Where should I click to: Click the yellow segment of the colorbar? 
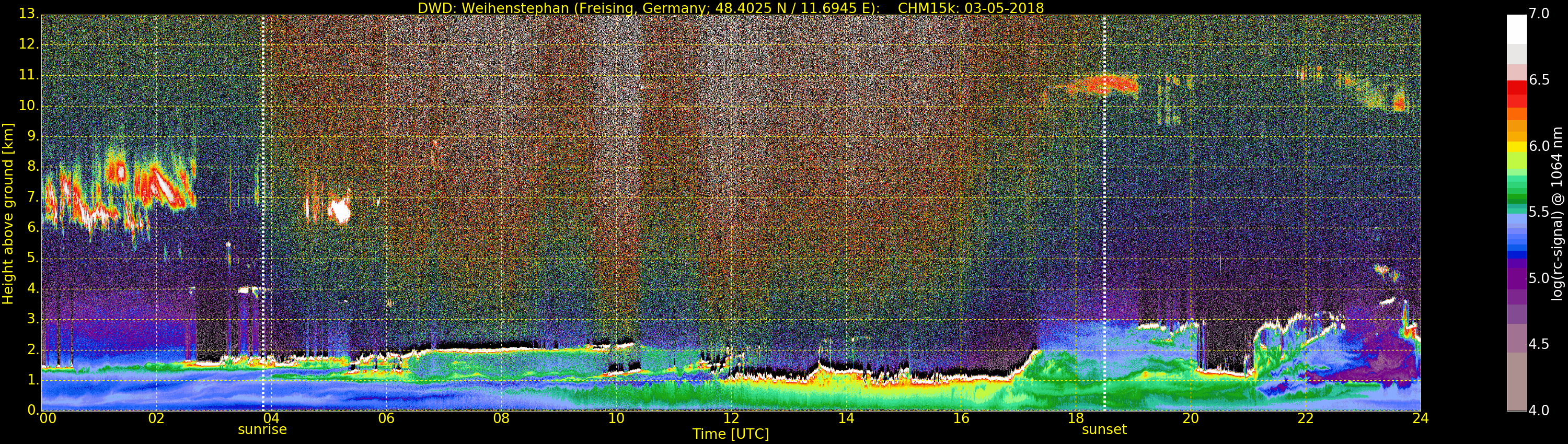(1517, 147)
